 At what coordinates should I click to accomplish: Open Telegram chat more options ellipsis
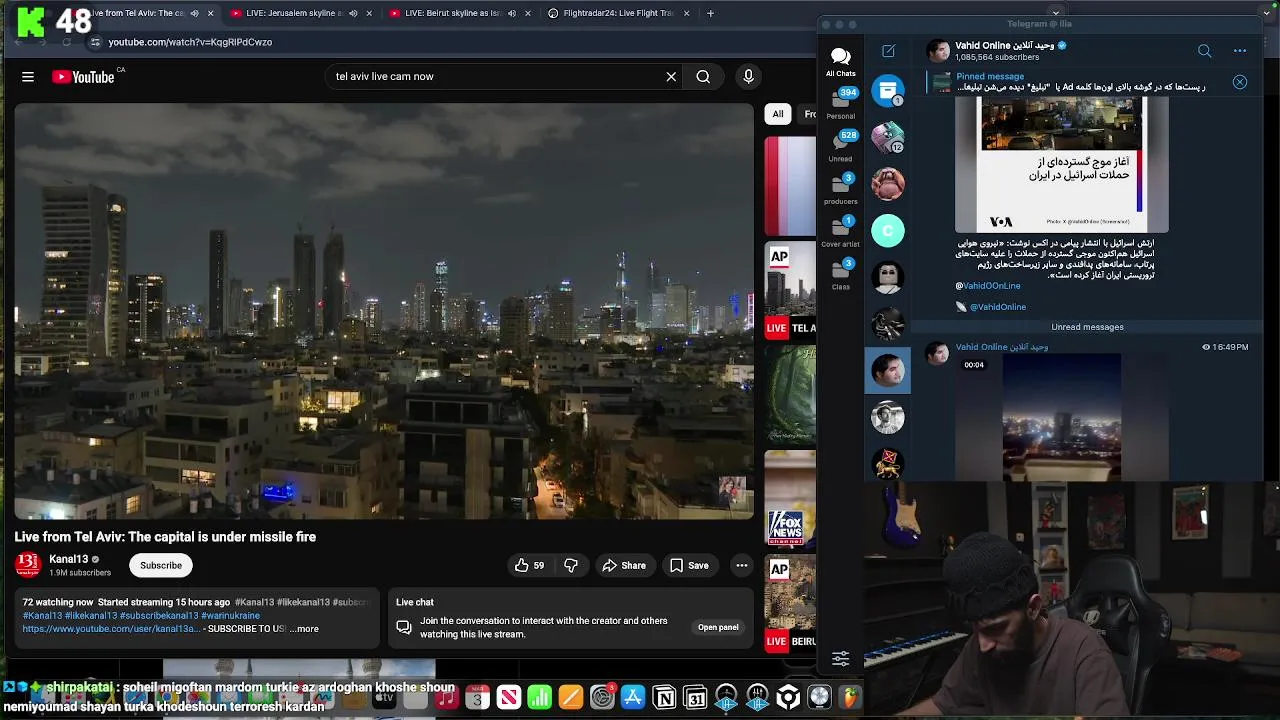coord(1240,51)
